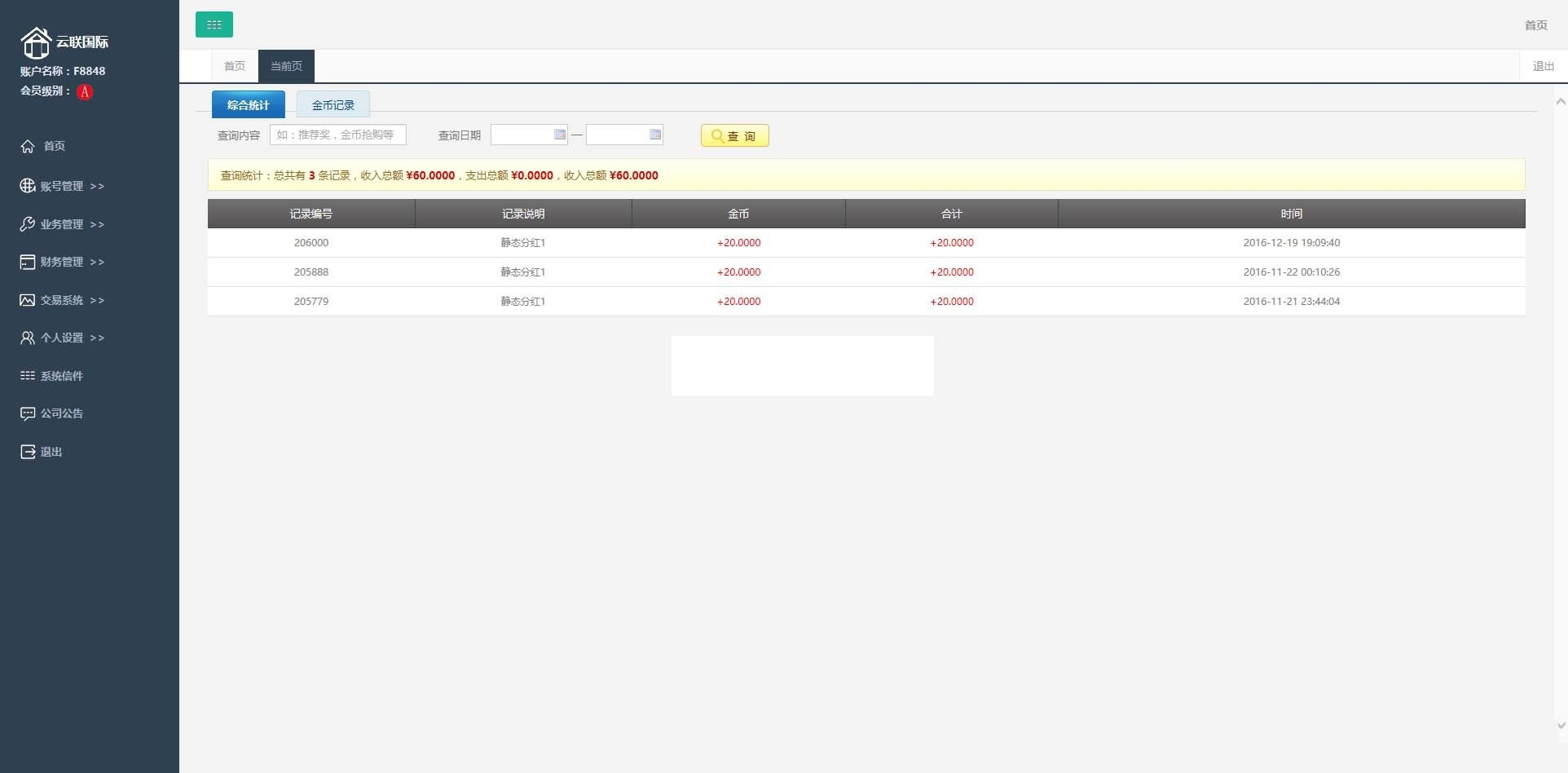The width and height of the screenshot is (1568, 773).
Task: Expand the 交易系统 sidebar menu
Action: point(62,300)
